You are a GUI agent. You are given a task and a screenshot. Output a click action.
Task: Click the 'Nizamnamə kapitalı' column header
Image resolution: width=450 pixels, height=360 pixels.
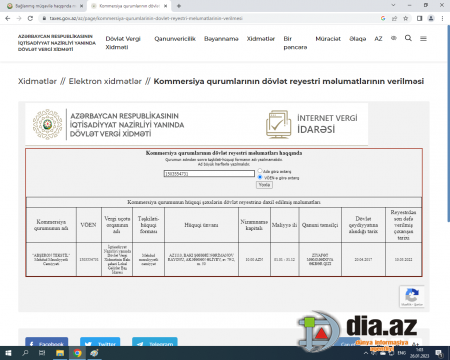[254, 225]
